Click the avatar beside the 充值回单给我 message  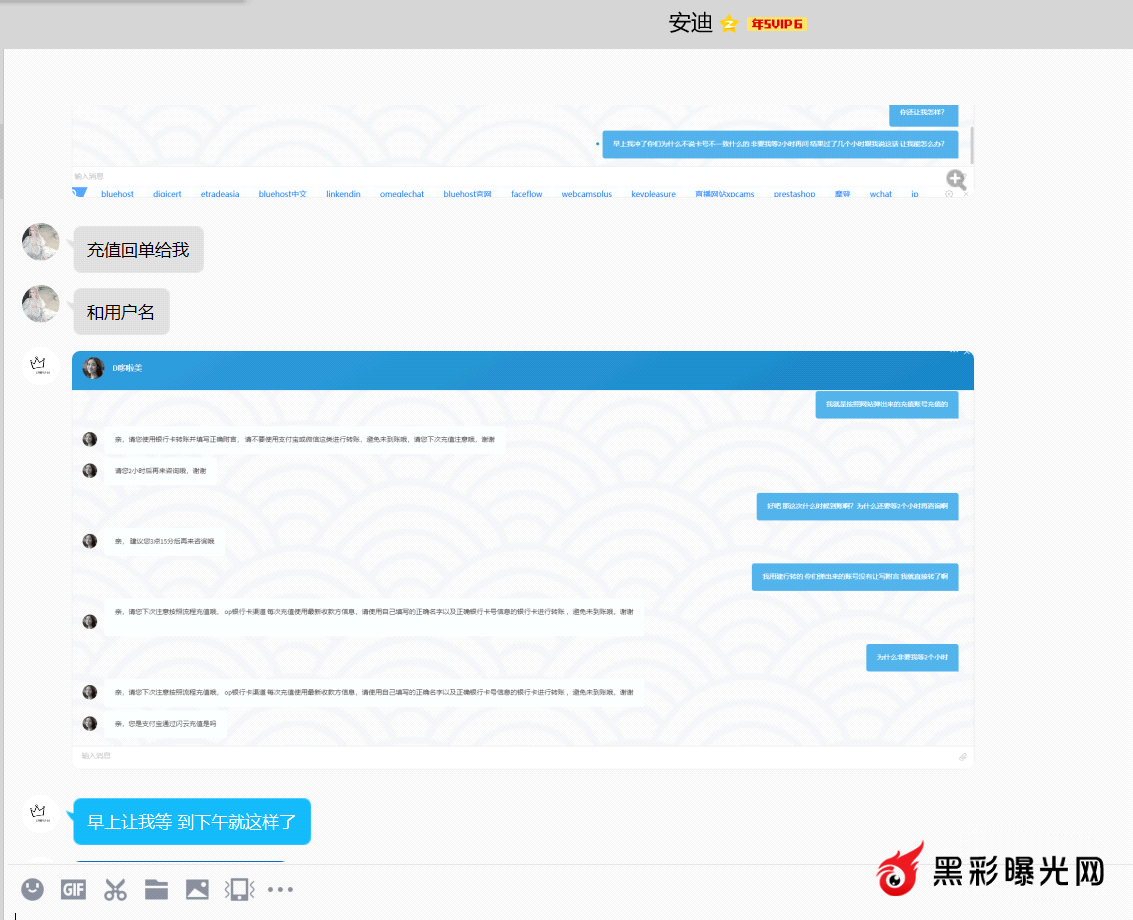click(x=41, y=242)
